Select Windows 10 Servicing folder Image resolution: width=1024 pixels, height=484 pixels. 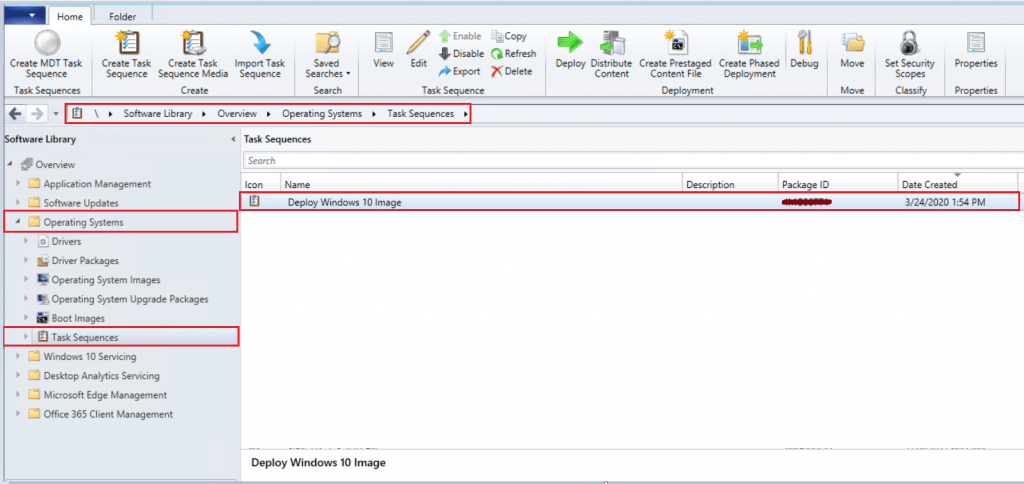(90, 357)
